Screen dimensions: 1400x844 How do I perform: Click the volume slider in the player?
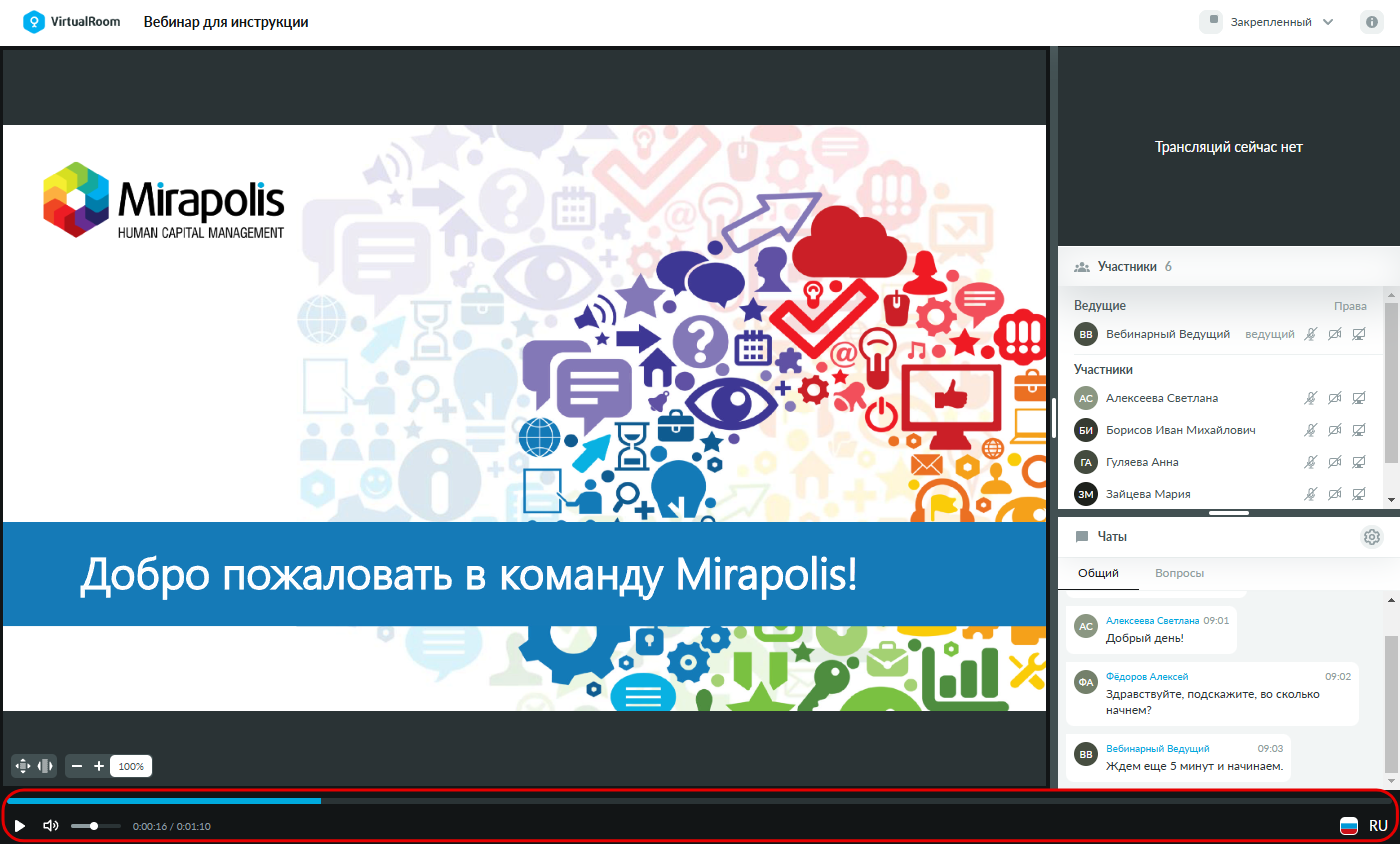pos(96,826)
